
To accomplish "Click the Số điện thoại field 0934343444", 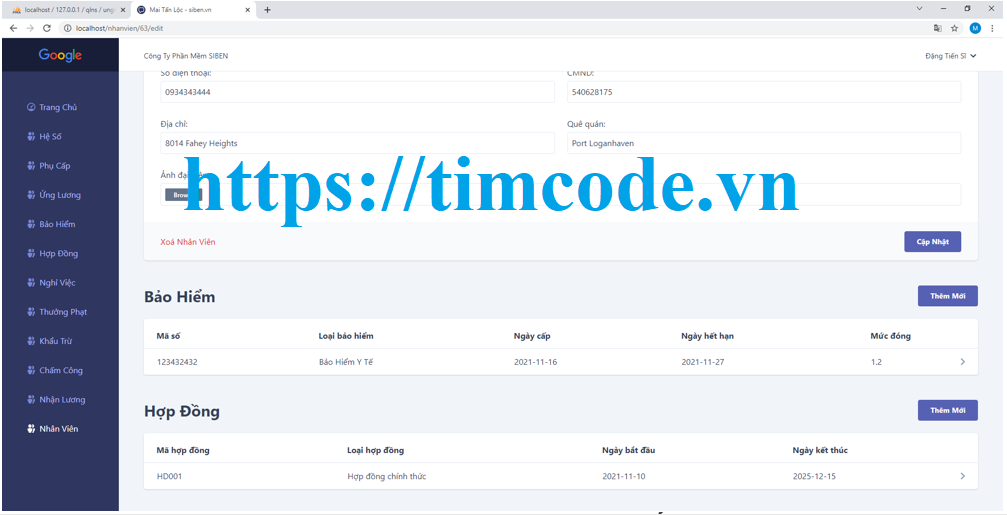I will point(357,92).
